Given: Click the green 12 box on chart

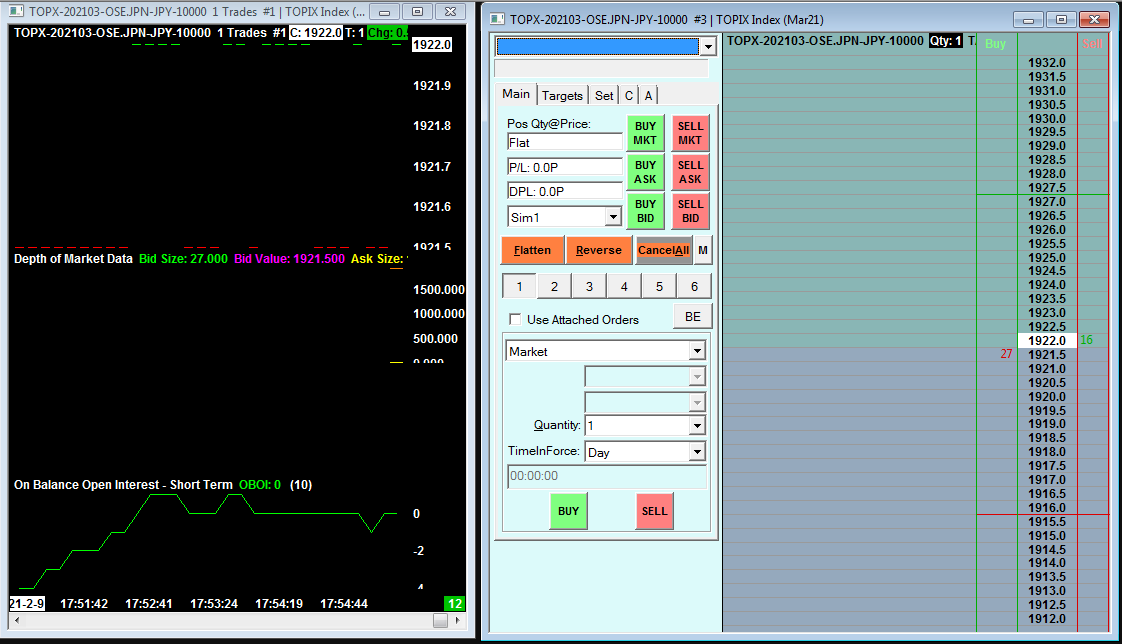Looking at the screenshot, I should (x=454, y=603).
